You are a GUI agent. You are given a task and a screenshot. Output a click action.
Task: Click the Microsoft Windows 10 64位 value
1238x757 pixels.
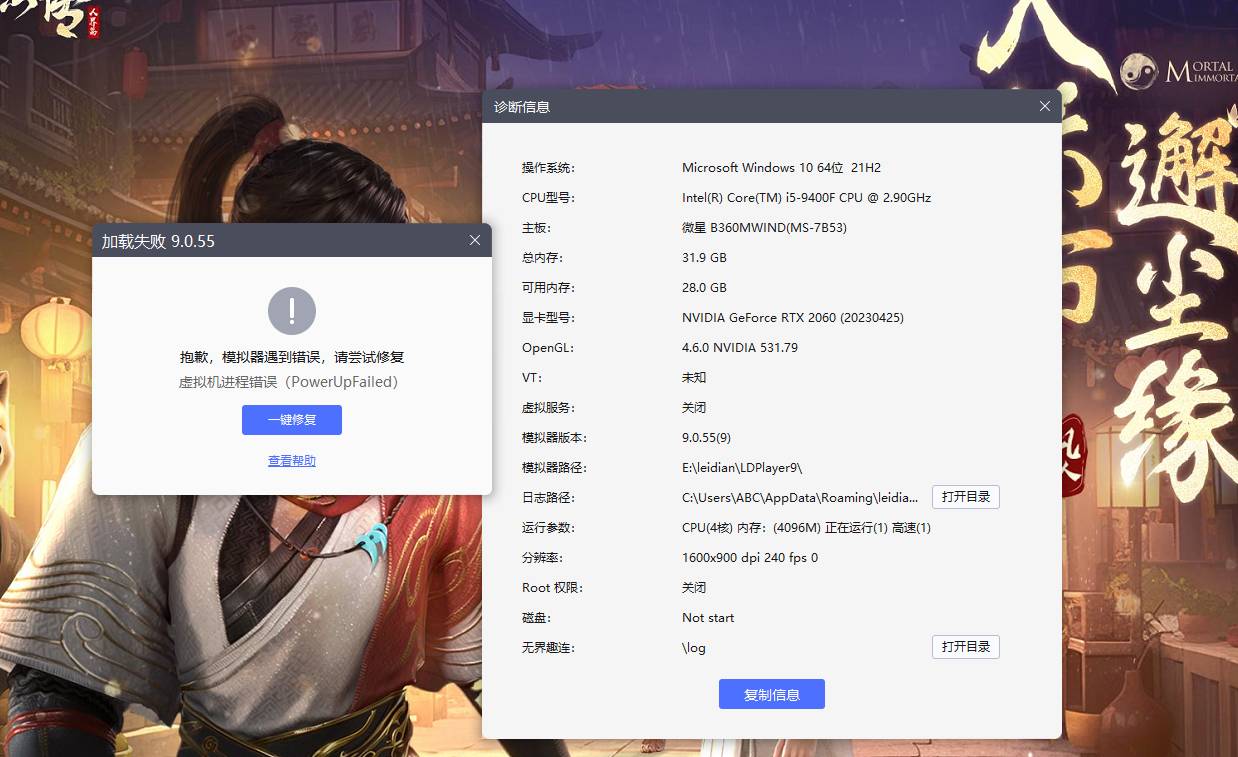coord(780,168)
